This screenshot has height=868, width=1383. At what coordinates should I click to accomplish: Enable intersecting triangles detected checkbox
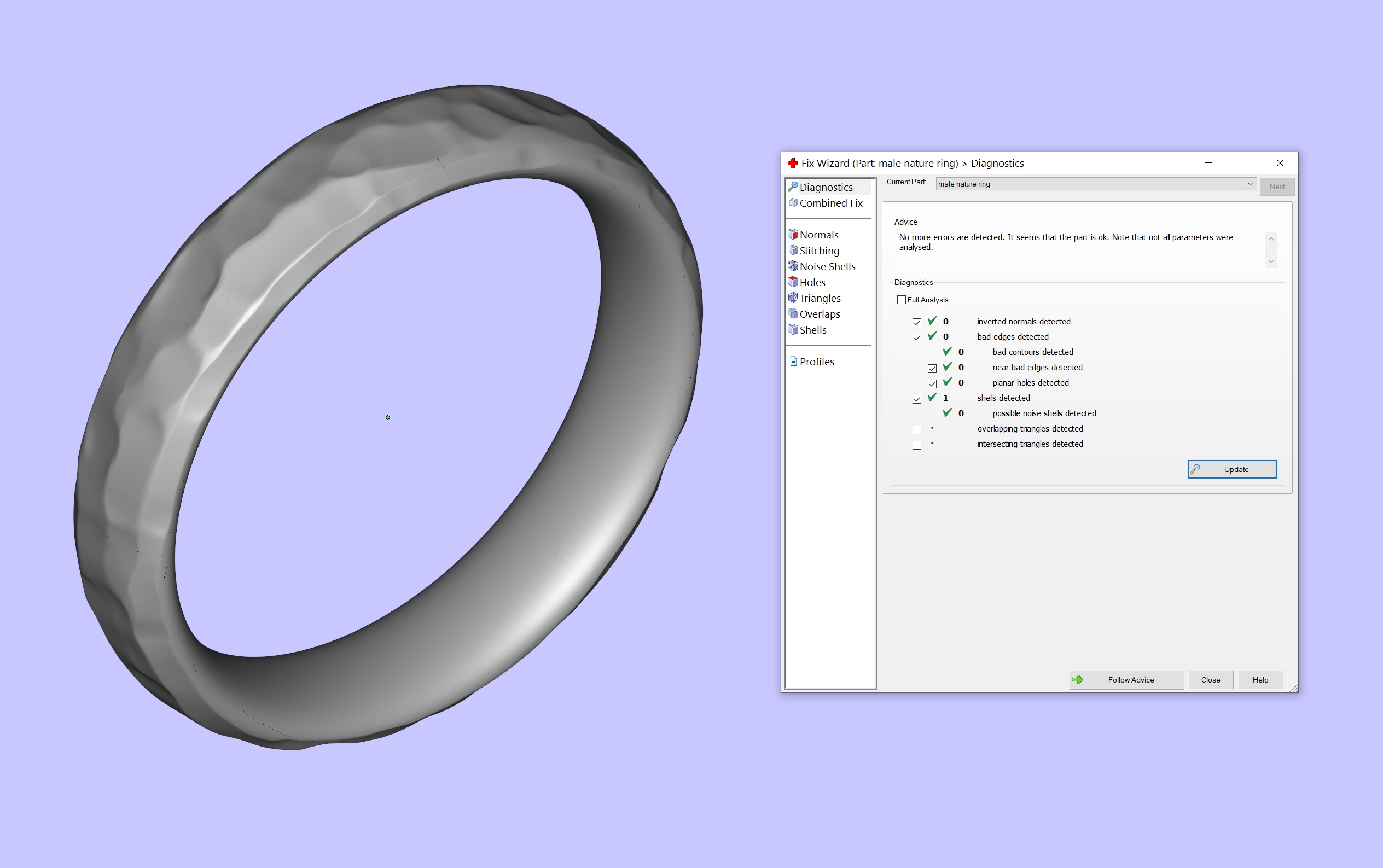pyautogui.click(x=916, y=445)
